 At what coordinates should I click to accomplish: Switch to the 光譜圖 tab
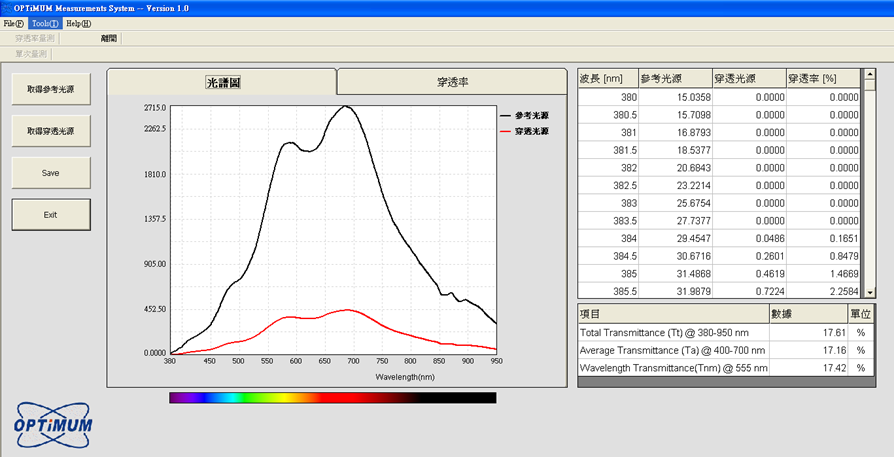222,83
